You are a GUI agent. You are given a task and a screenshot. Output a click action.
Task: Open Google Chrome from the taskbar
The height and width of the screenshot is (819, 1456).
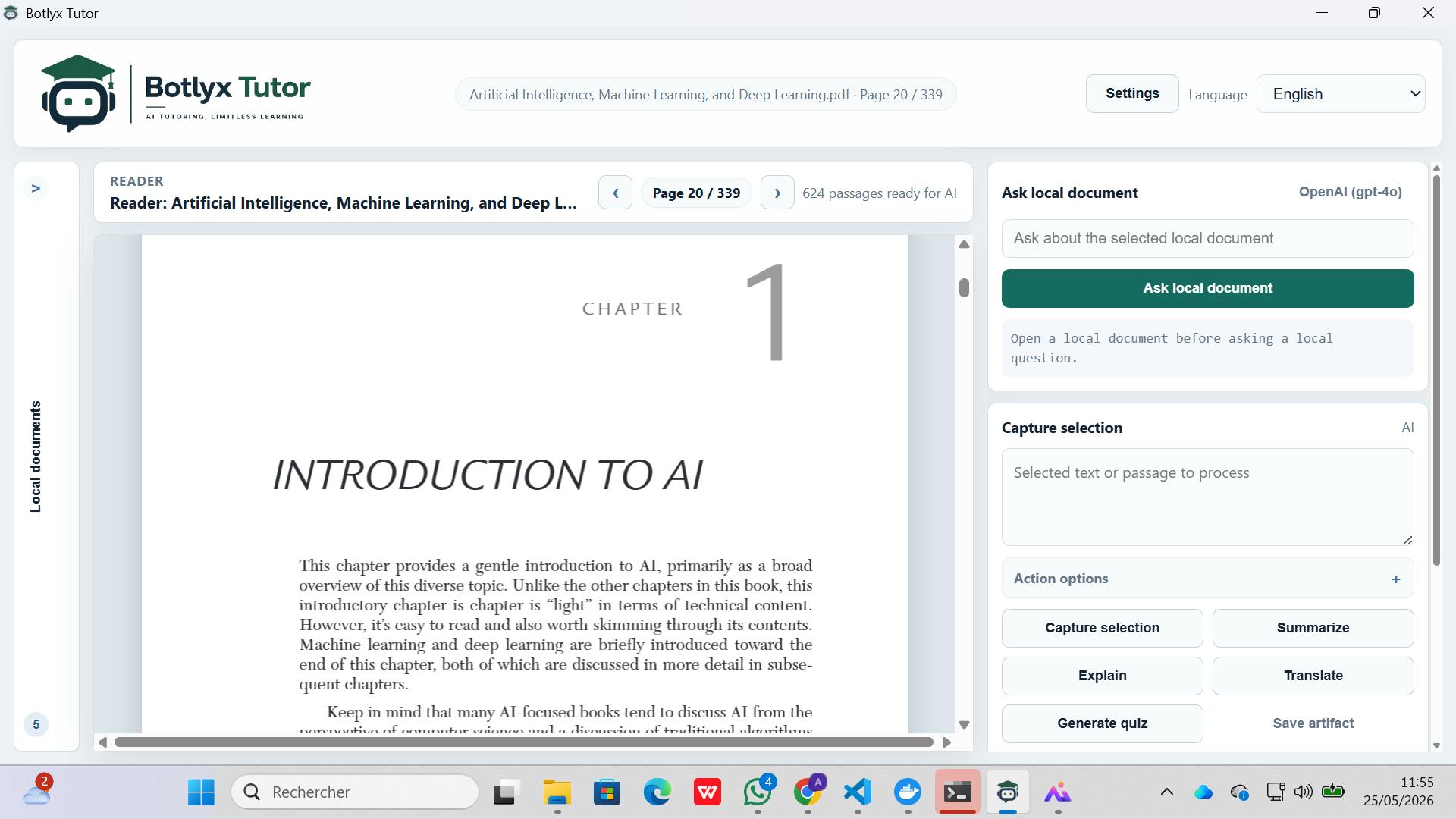[x=808, y=792]
